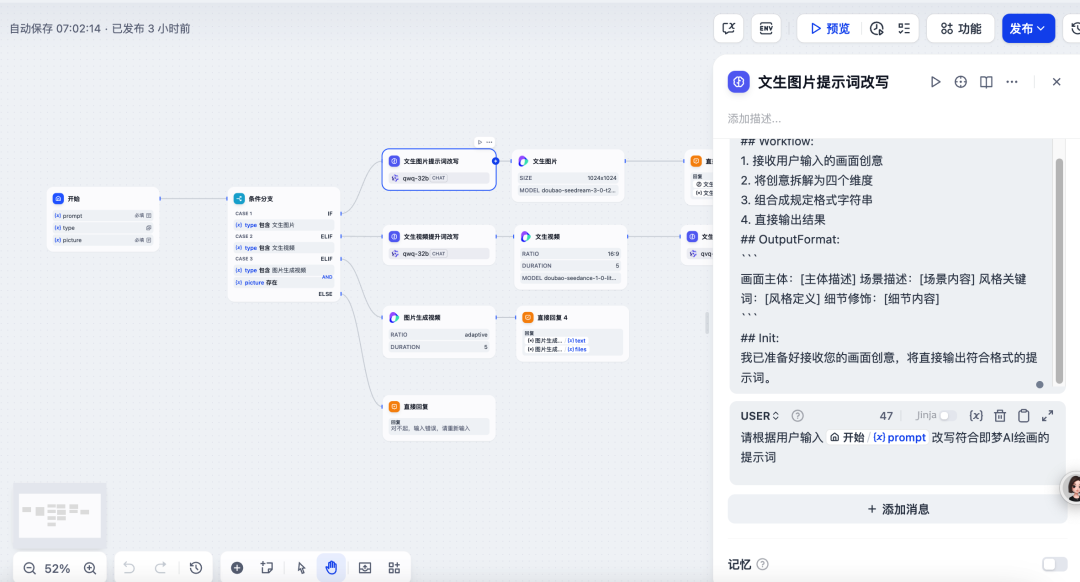
Task: Open the 功能 features button
Action: (x=960, y=28)
